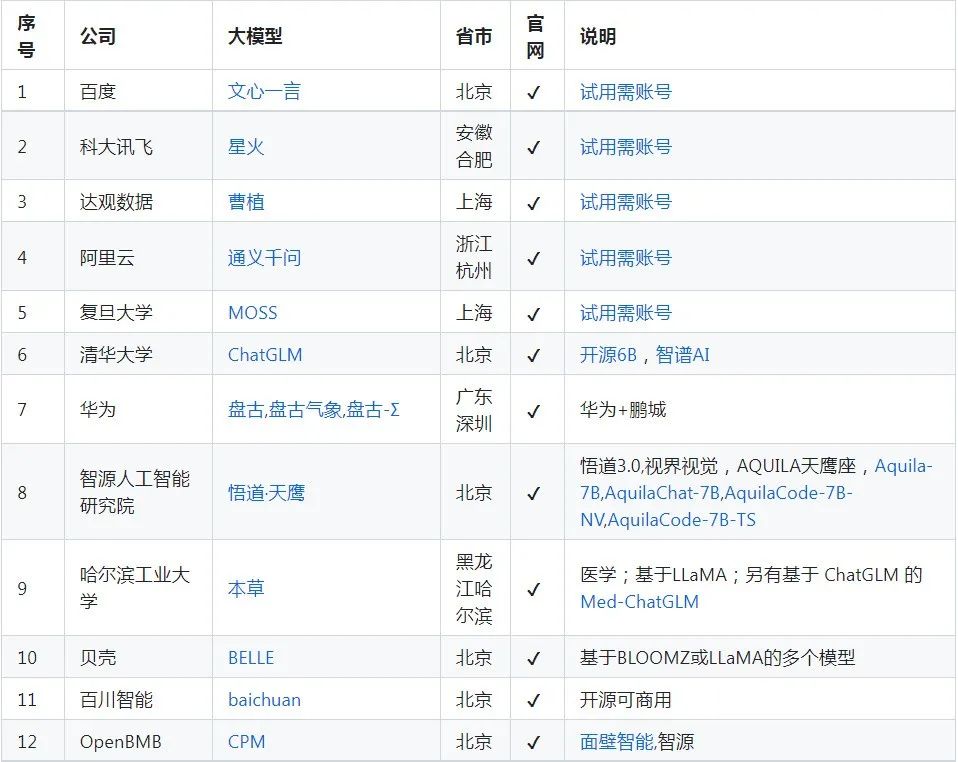Open the baichuan model link

coord(264,700)
